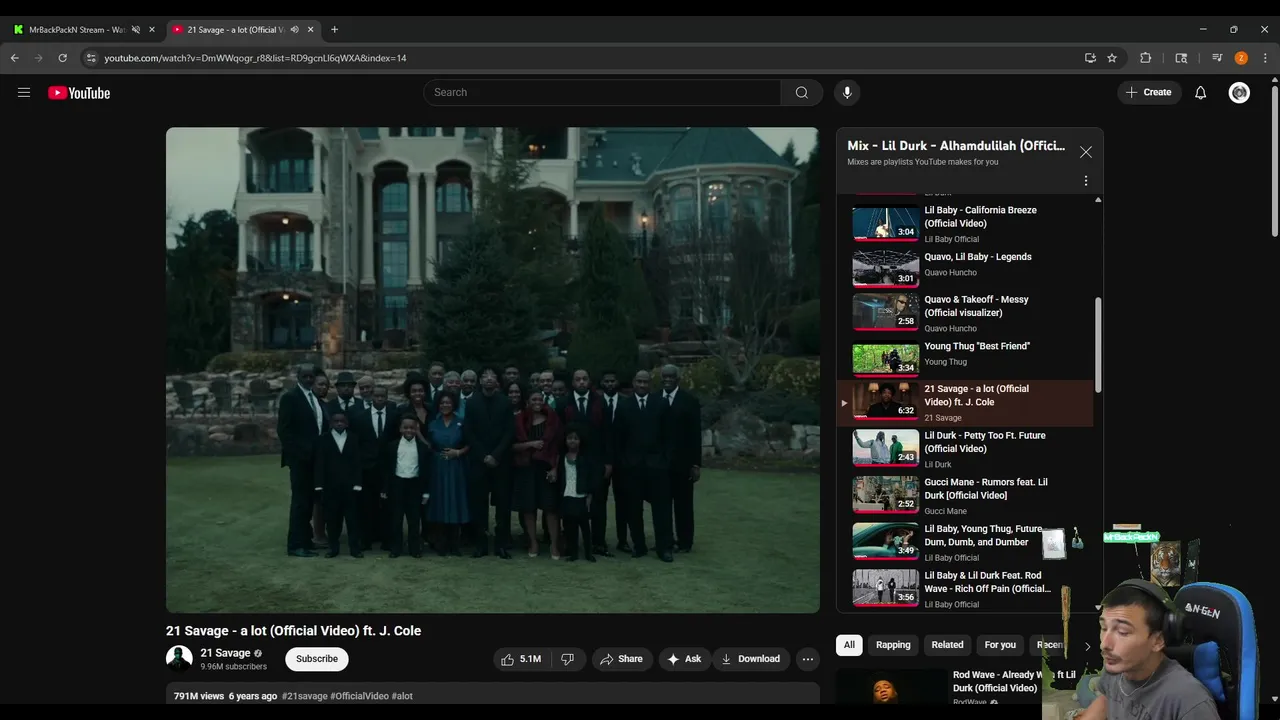1280x720 pixels.
Task: Open a new browser tab
Action: pos(334,29)
